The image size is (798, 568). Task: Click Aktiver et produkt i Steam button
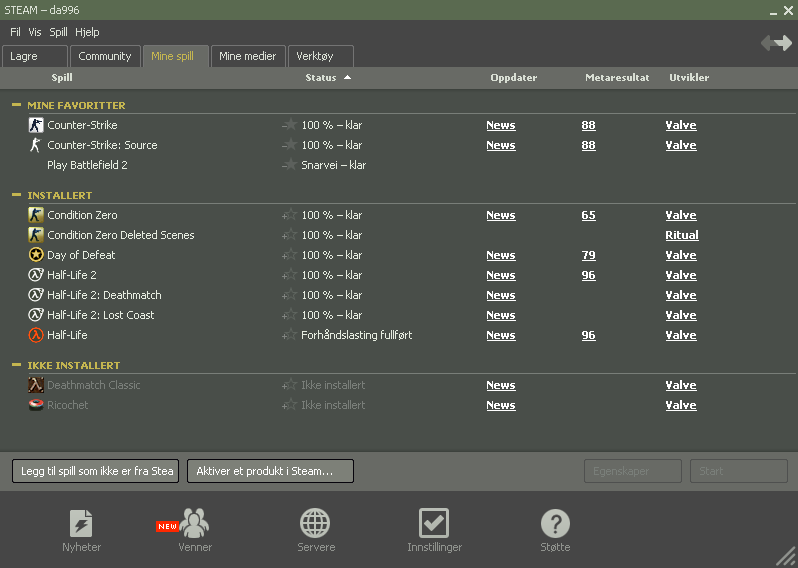click(270, 471)
